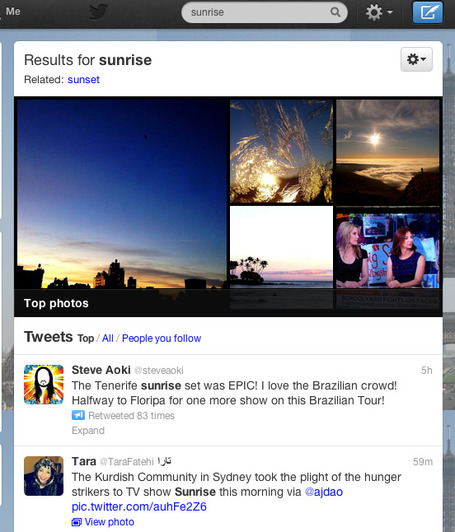Switch to People you follow filter
This screenshot has width=455, height=532.
click(x=162, y=338)
